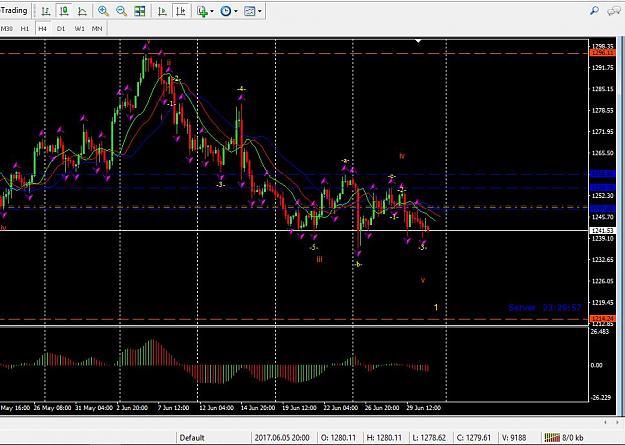Click the connection status bars icon
The image size is (625, 445).
[552, 438]
